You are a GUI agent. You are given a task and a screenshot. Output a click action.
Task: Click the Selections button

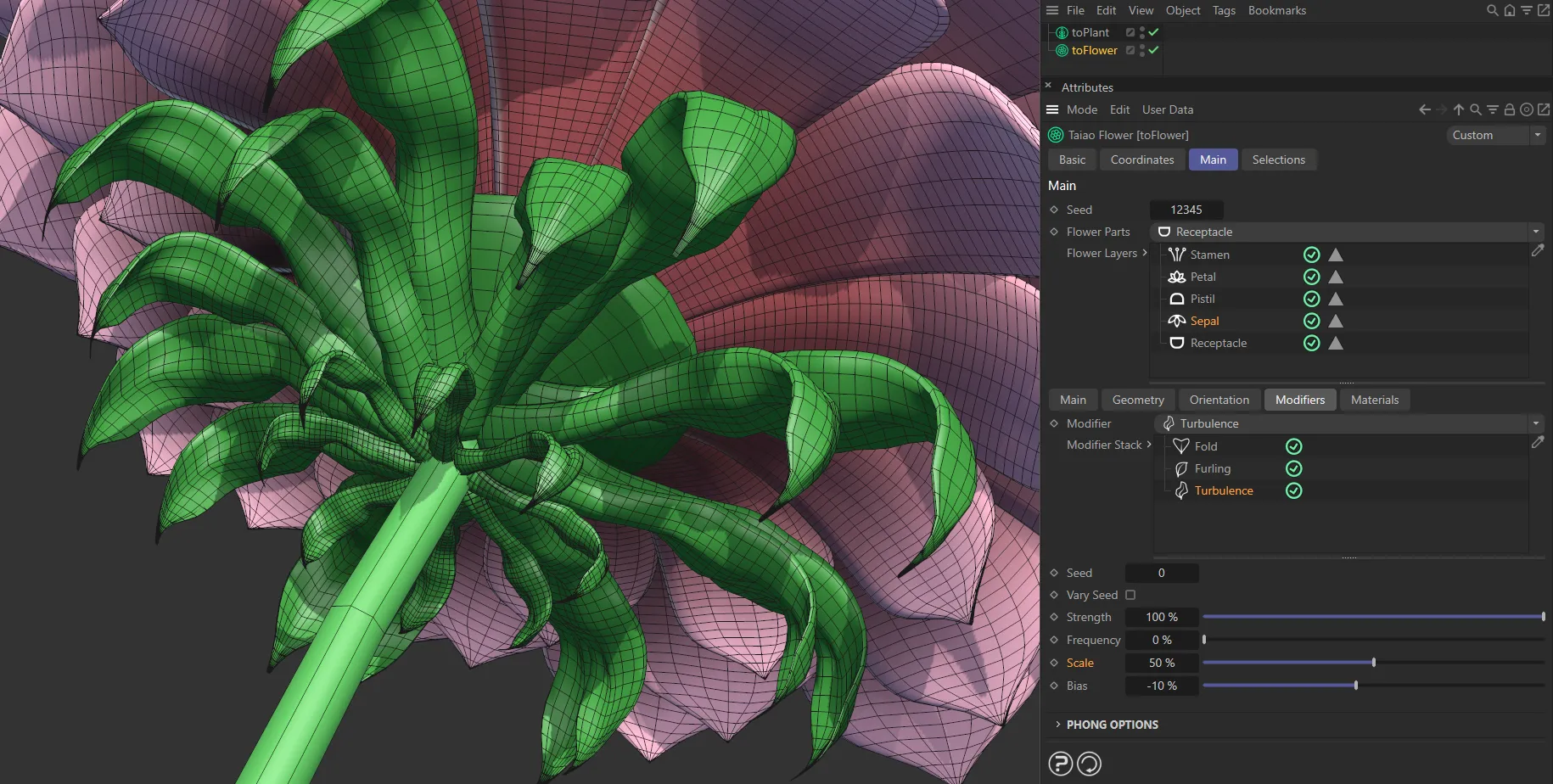(1279, 160)
